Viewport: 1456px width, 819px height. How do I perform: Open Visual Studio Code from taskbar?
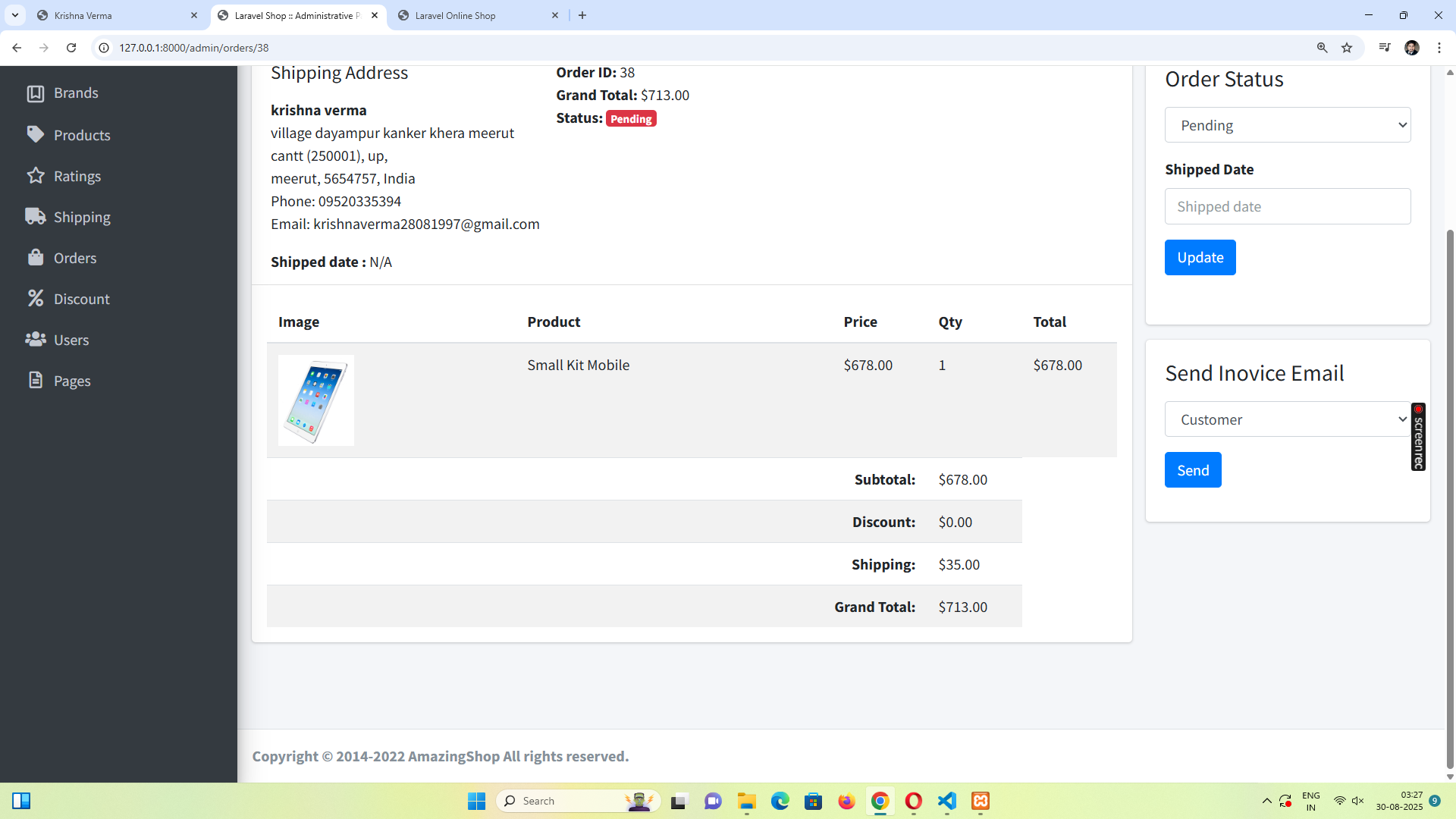pos(947,801)
